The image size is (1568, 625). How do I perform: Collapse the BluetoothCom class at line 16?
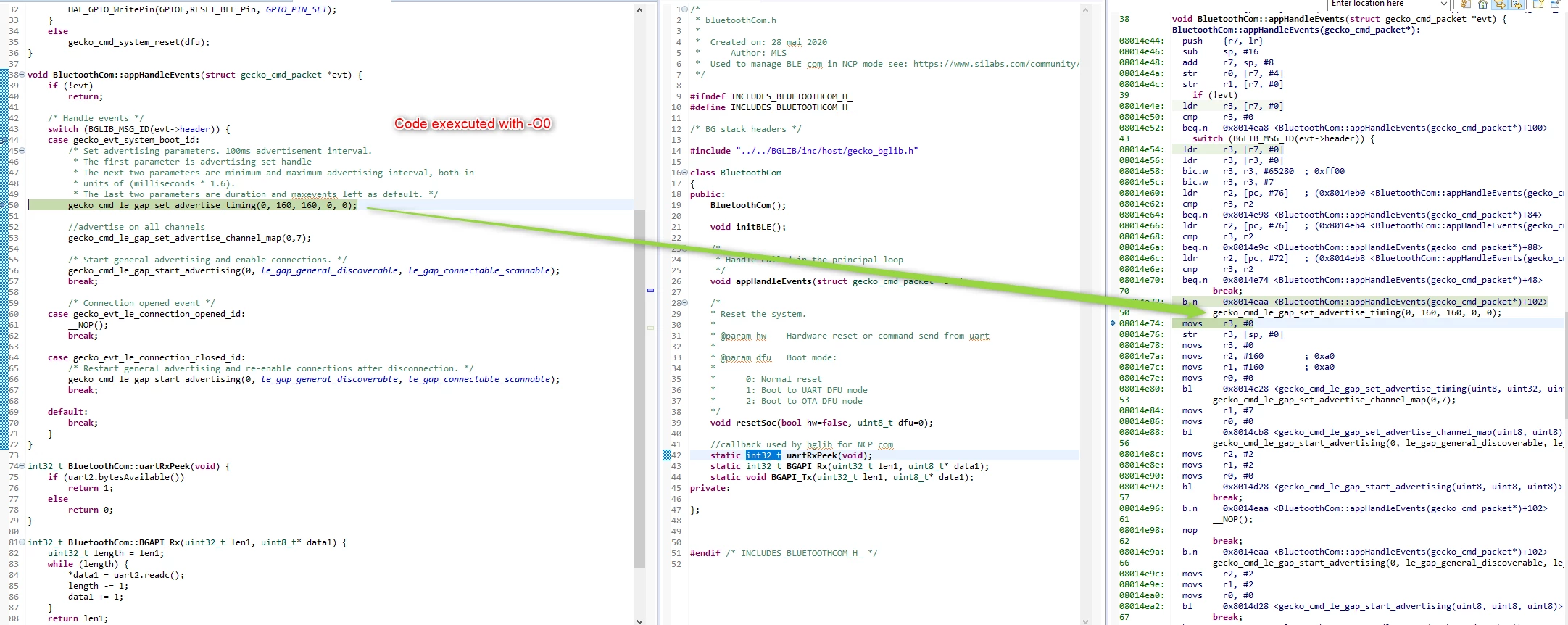(x=685, y=173)
